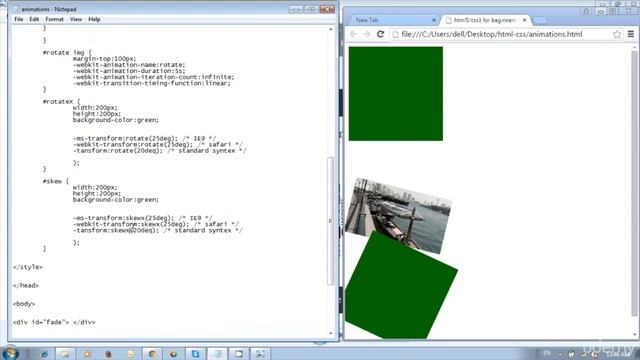Open the media player taskbar icon
Image resolution: width=640 pixels, height=360 pixels.
point(87,354)
